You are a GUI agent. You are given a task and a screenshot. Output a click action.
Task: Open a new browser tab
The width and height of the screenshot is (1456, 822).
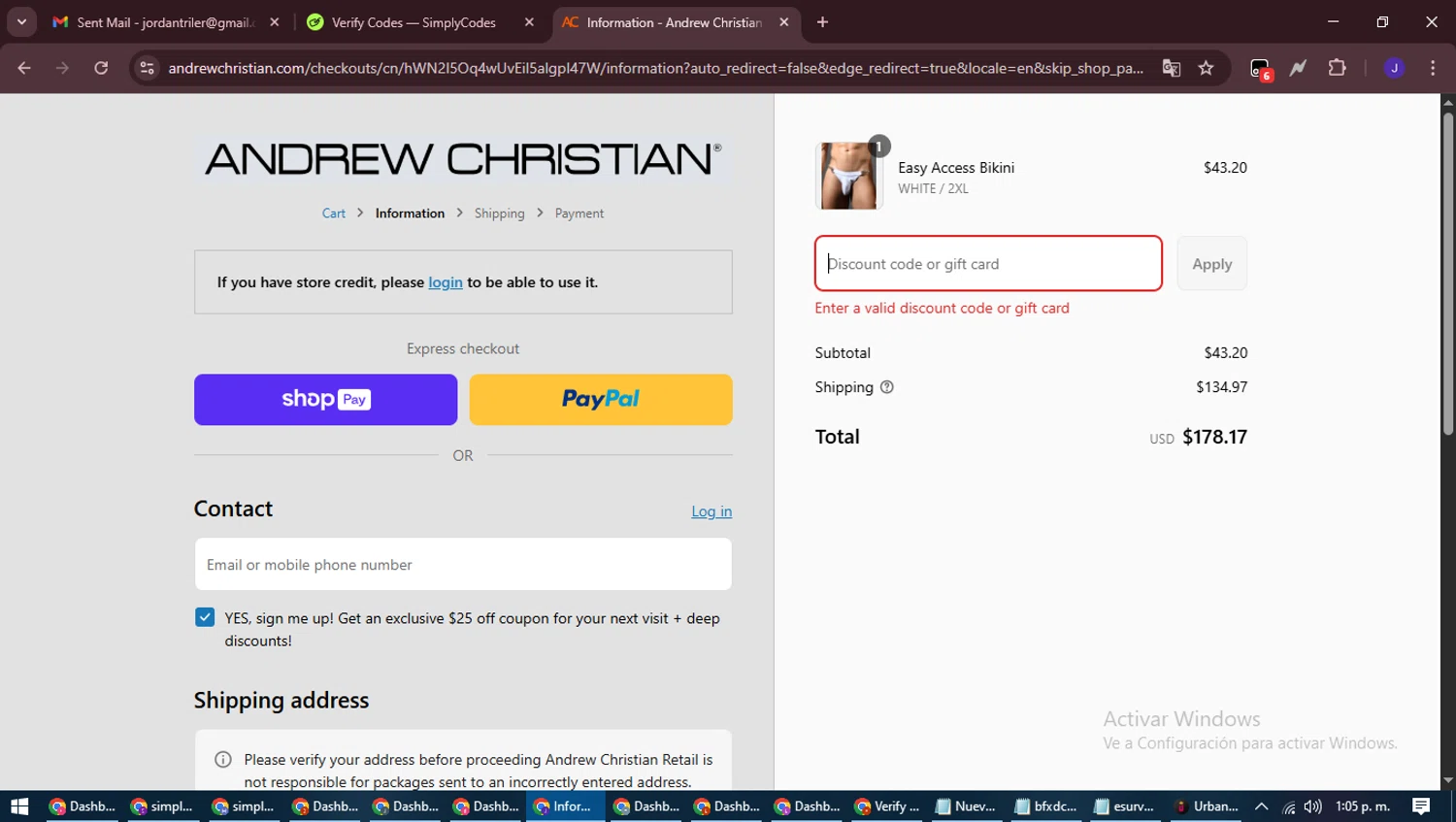tap(822, 22)
